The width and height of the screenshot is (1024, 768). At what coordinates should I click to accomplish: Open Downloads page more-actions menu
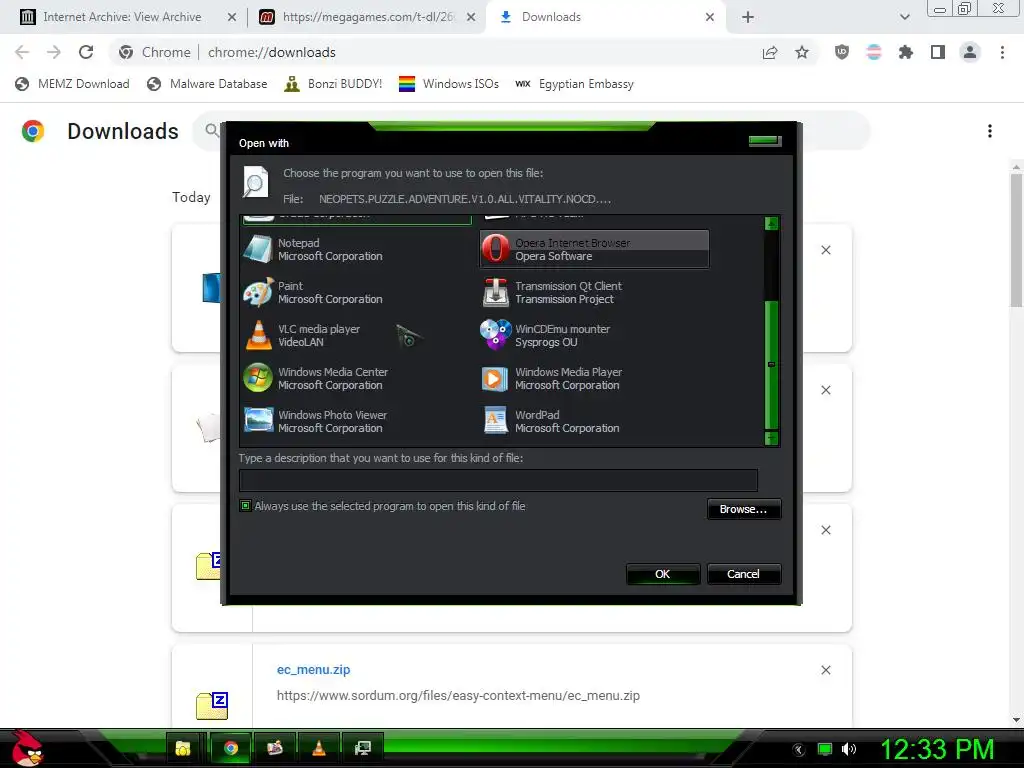pos(990,131)
